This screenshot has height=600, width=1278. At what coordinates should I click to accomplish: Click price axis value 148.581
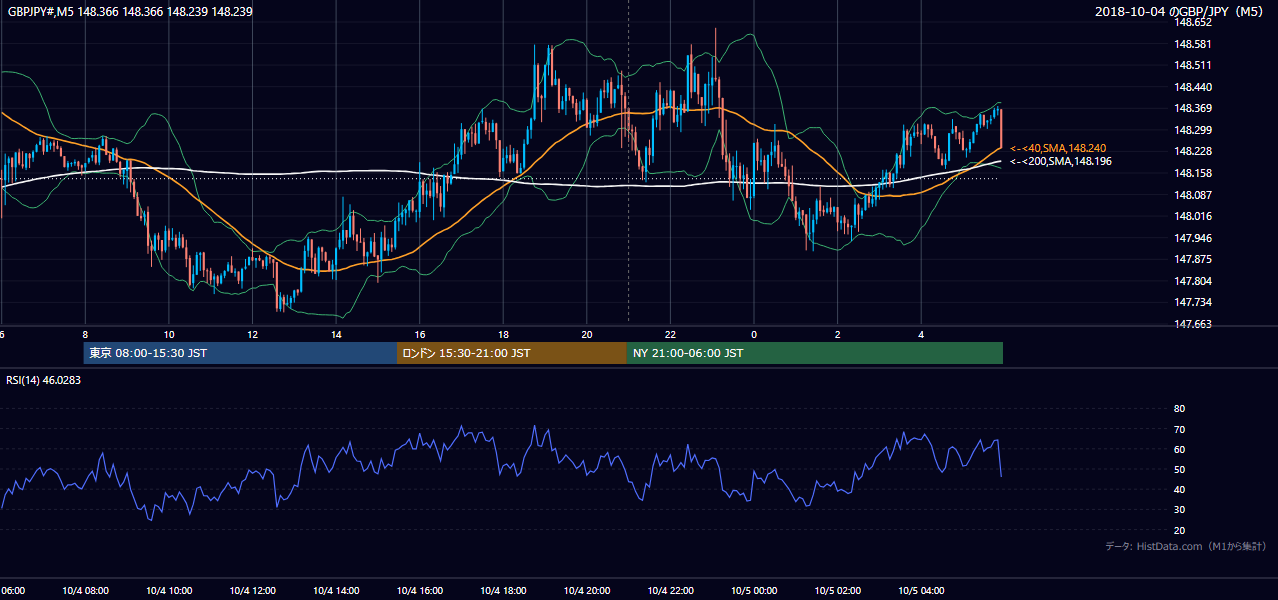click(1192, 44)
